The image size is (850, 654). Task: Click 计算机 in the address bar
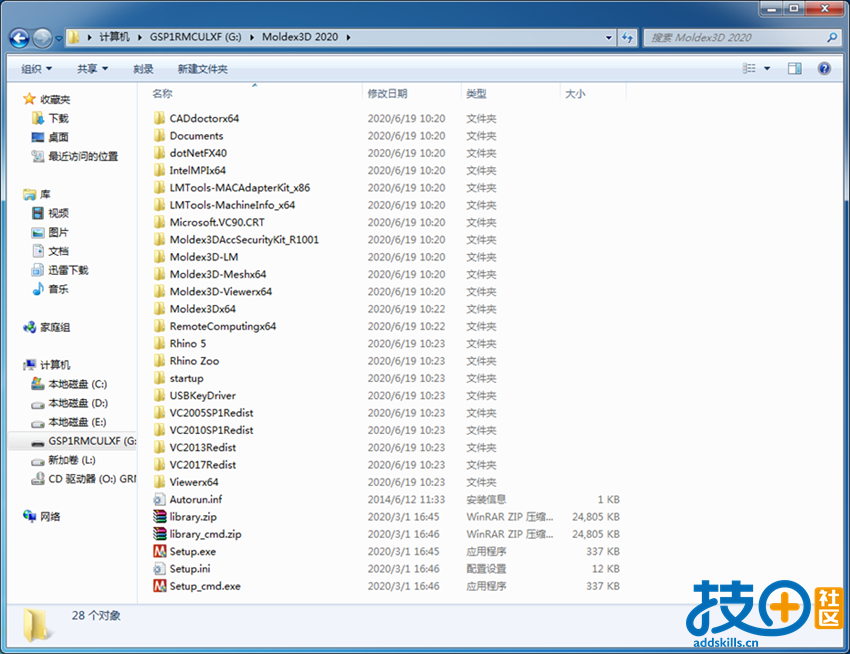[x=114, y=37]
